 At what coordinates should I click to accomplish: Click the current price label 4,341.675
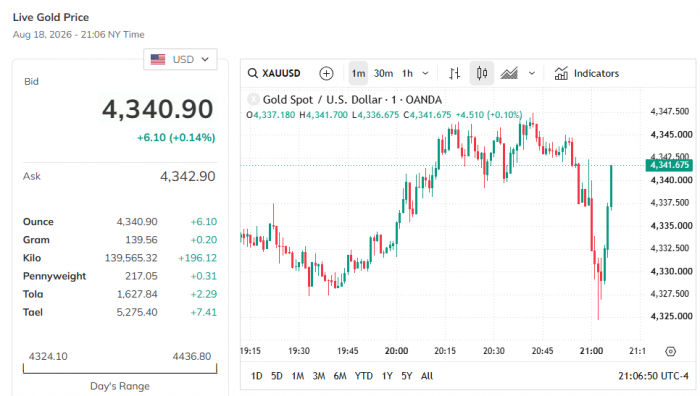pos(669,165)
